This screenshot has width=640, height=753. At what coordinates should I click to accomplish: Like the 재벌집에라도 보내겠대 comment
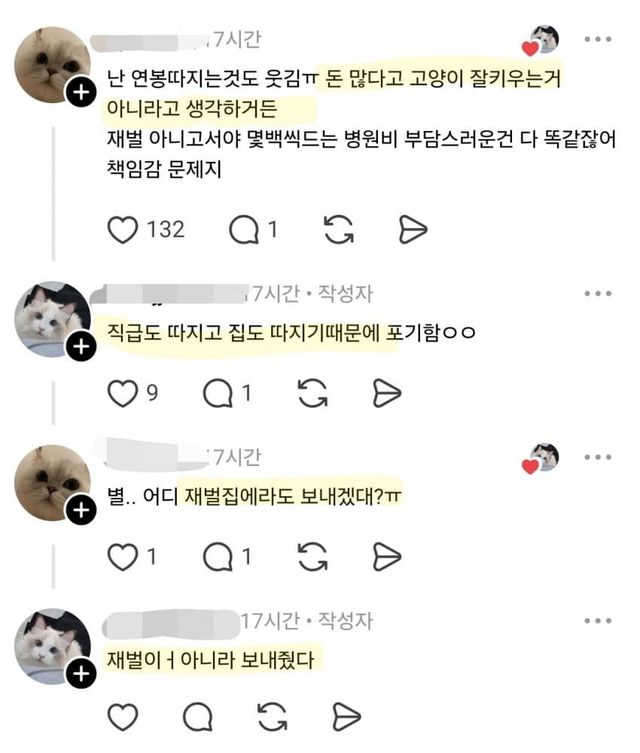(122, 557)
